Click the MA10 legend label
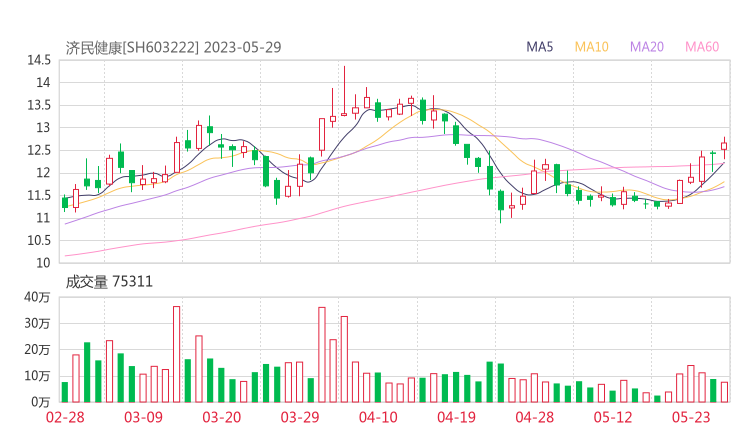 pyautogui.click(x=591, y=47)
